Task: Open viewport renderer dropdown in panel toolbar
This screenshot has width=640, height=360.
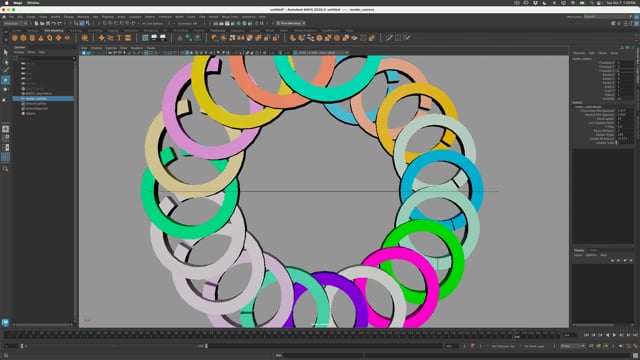Action: (322, 53)
